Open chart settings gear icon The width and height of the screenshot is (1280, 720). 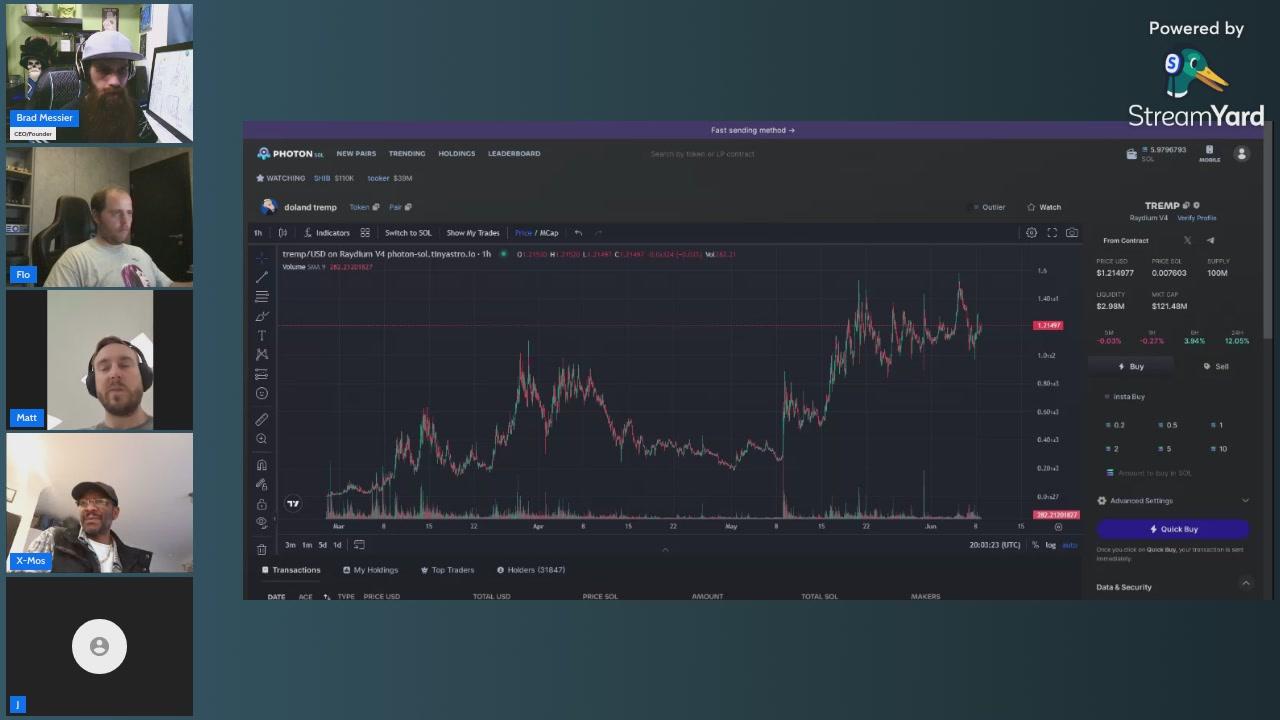point(1031,233)
